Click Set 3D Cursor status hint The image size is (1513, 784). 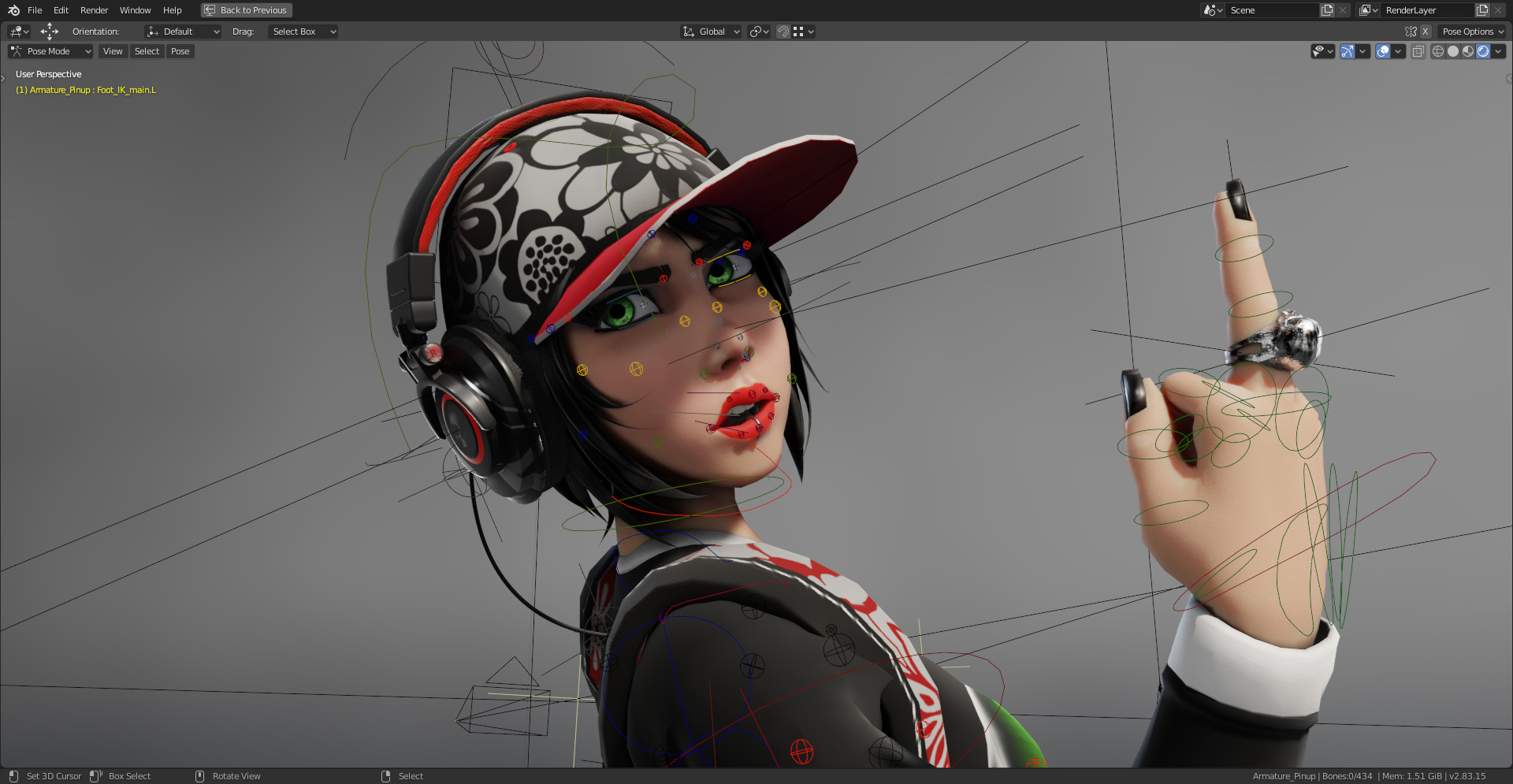click(54, 776)
